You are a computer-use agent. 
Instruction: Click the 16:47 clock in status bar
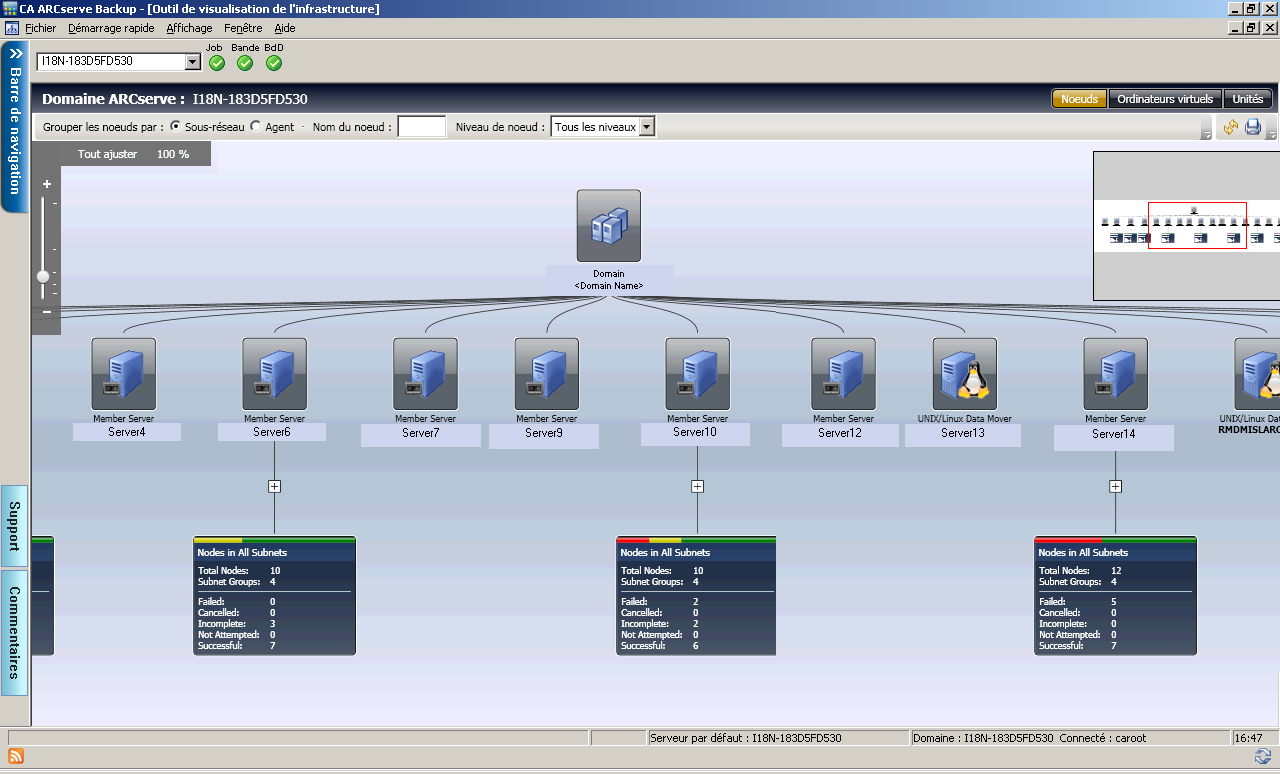1248,738
